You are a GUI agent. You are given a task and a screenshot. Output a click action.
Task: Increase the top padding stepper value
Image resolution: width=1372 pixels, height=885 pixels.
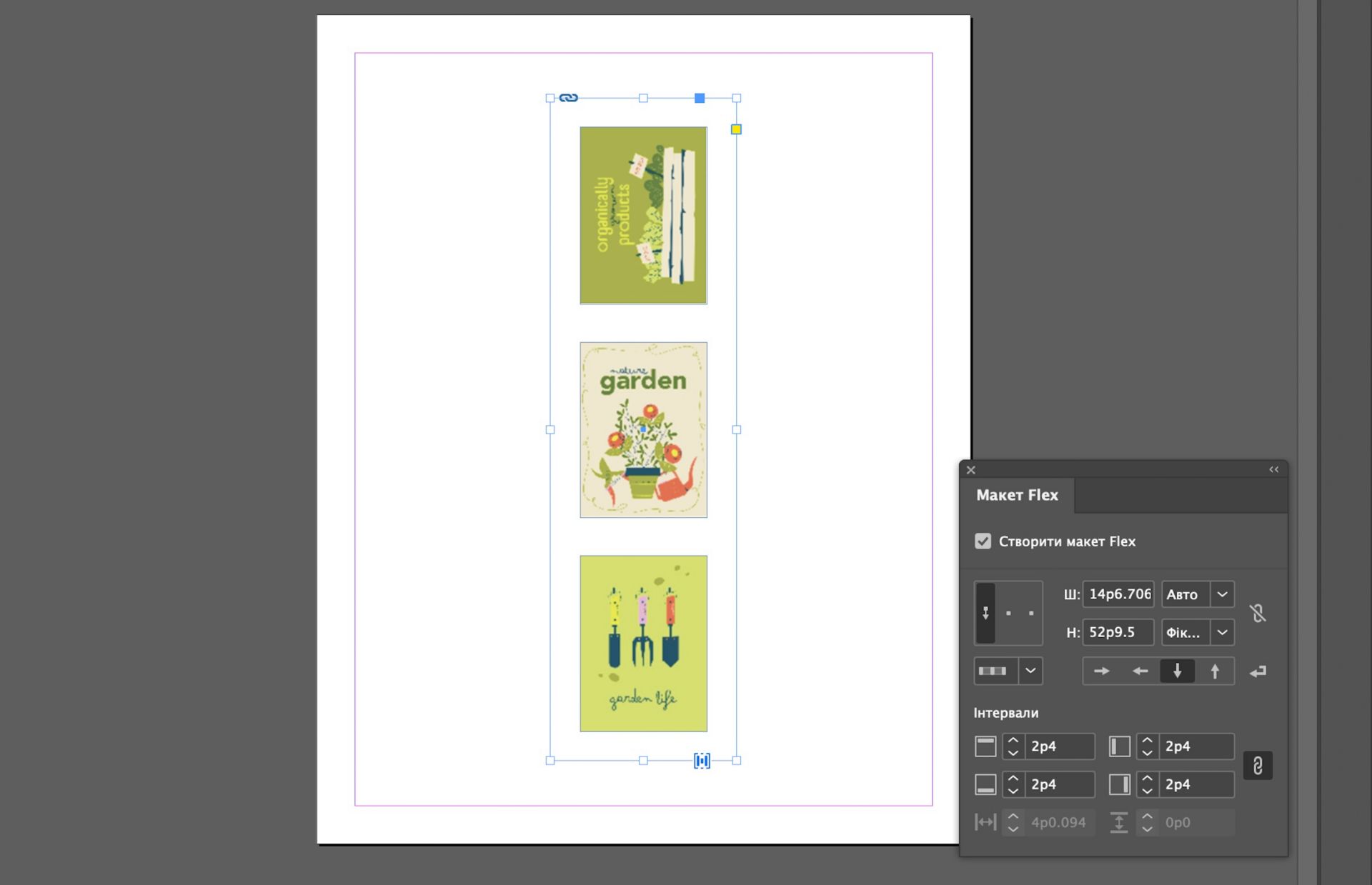1013,741
